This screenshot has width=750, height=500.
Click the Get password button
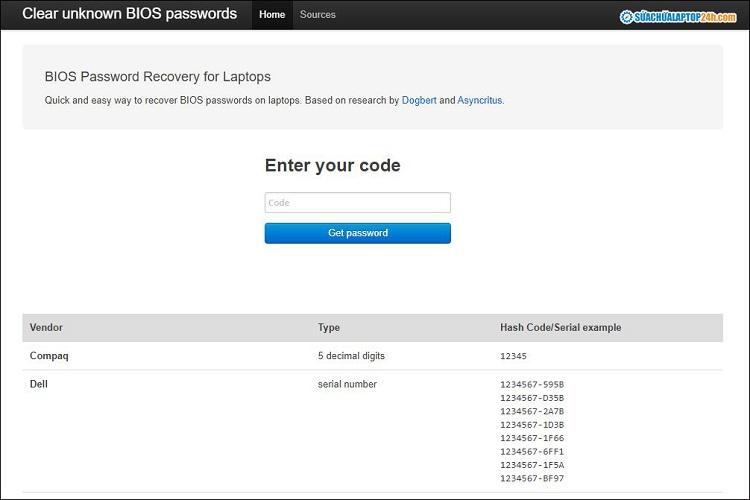coord(357,233)
